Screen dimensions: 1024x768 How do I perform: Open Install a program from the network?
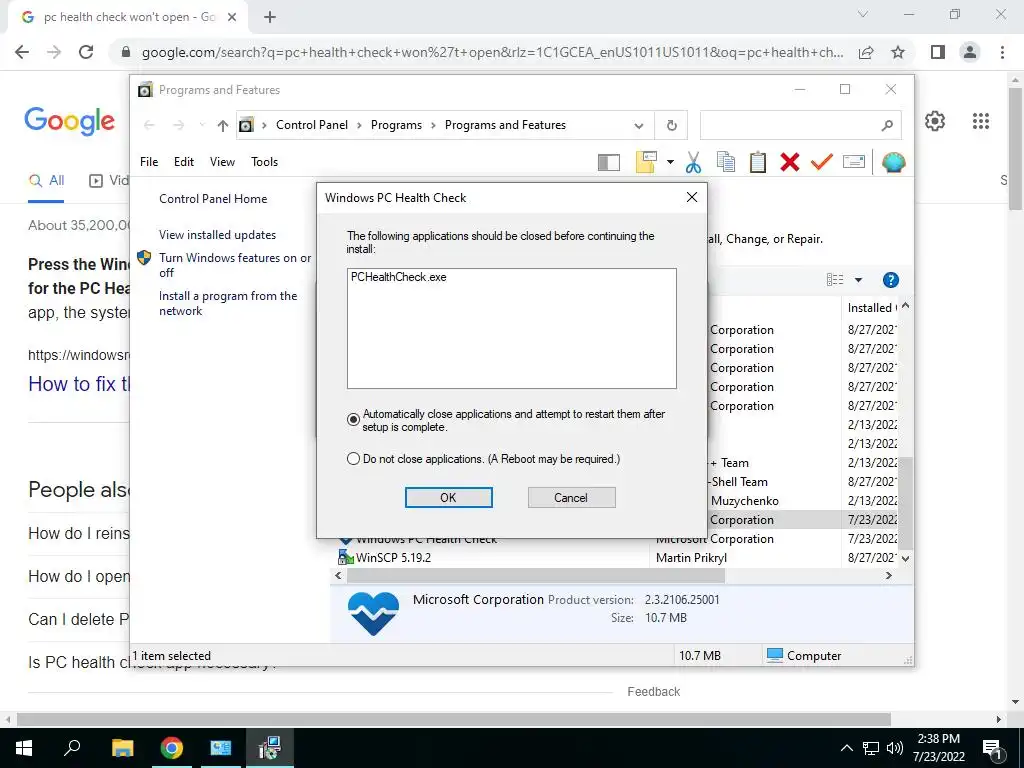pos(228,303)
